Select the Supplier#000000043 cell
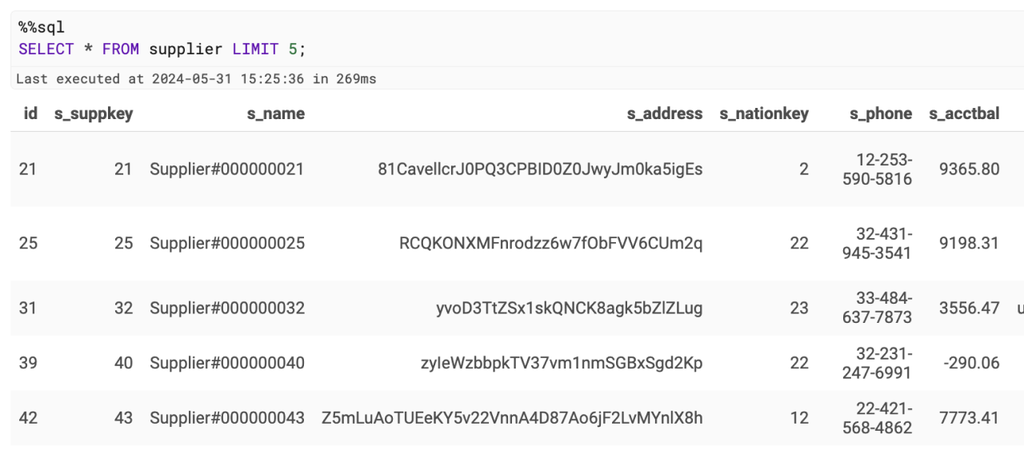The width and height of the screenshot is (1024, 454). (227, 417)
